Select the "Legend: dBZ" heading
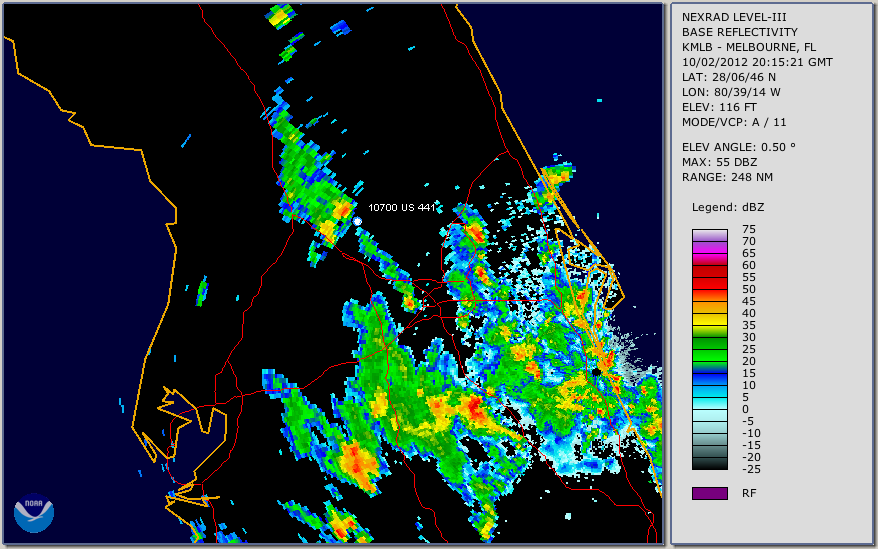 [728, 207]
